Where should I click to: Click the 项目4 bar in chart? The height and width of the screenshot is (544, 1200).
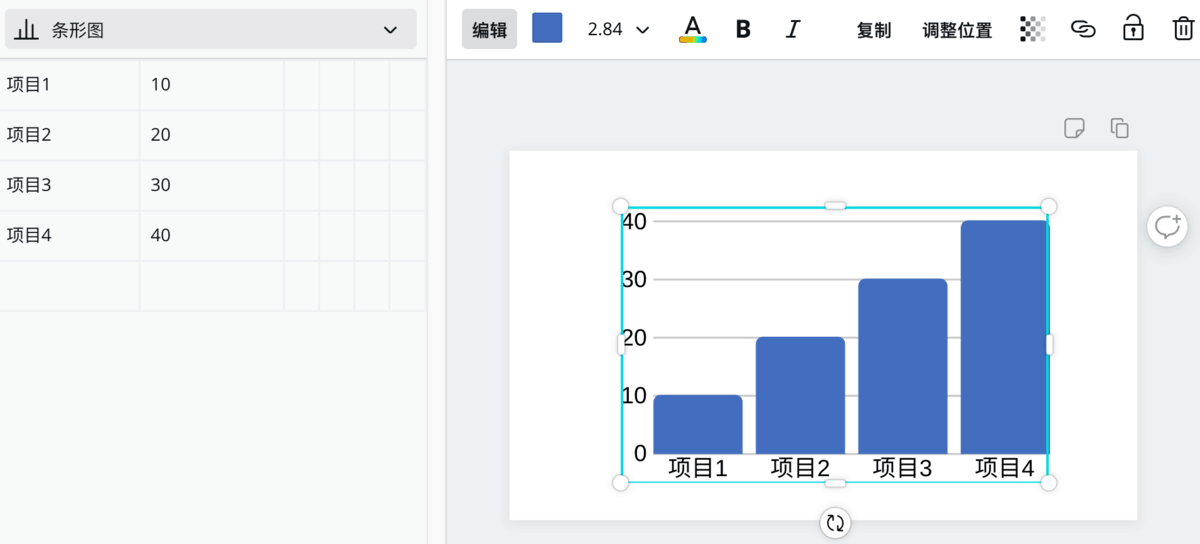(x=1005, y=338)
